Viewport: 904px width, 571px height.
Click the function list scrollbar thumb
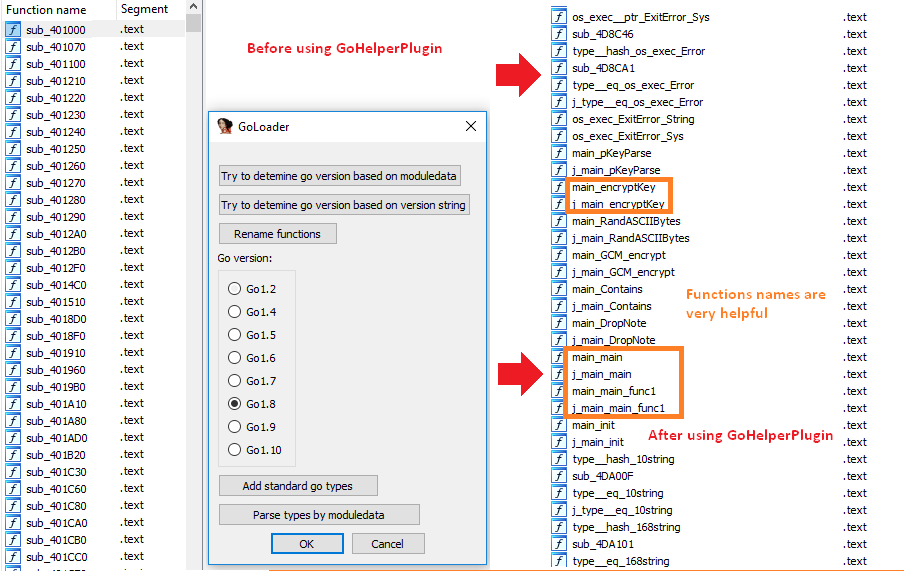(x=194, y=22)
